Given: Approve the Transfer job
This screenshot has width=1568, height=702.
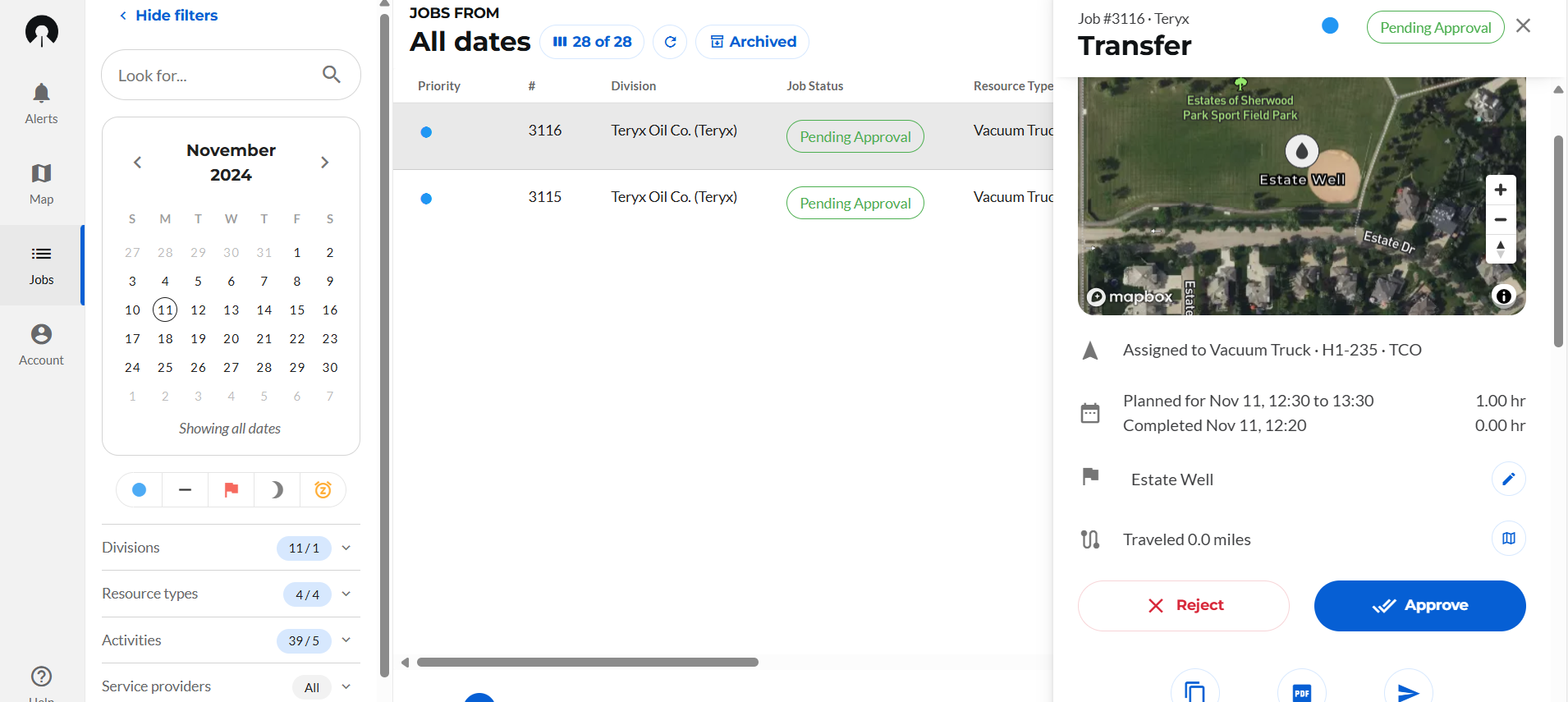Looking at the screenshot, I should pyautogui.click(x=1419, y=606).
